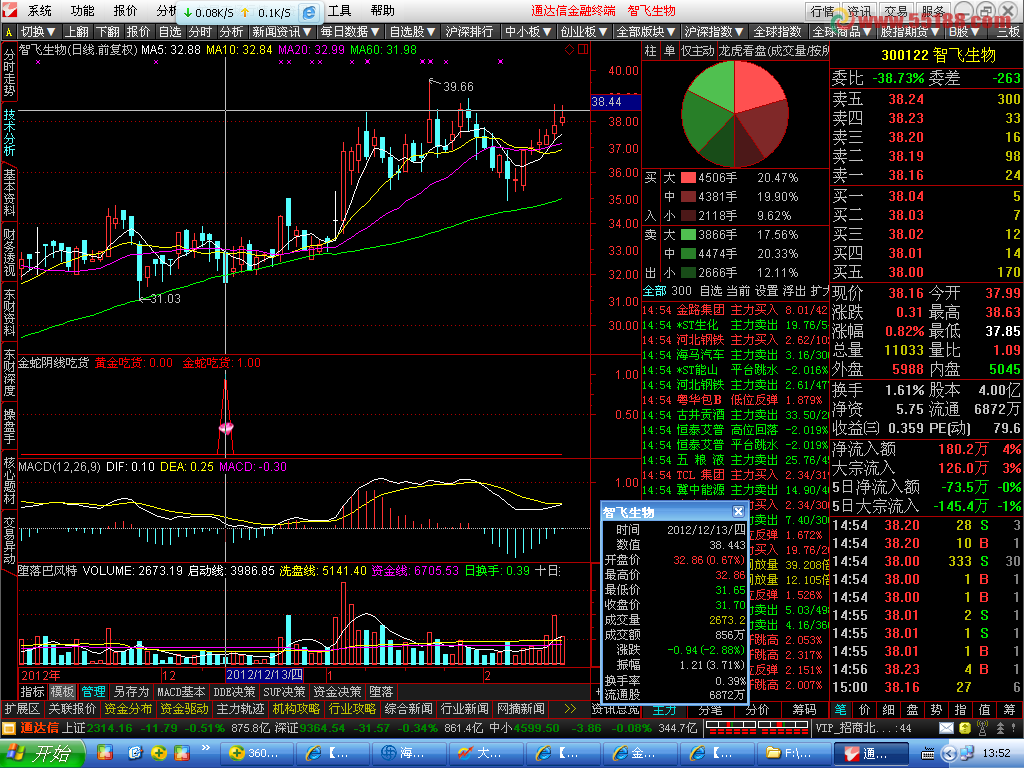Click the yellow 'A' icon in toolbar
The width and height of the screenshot is (1024, 768).
[8, 31]
